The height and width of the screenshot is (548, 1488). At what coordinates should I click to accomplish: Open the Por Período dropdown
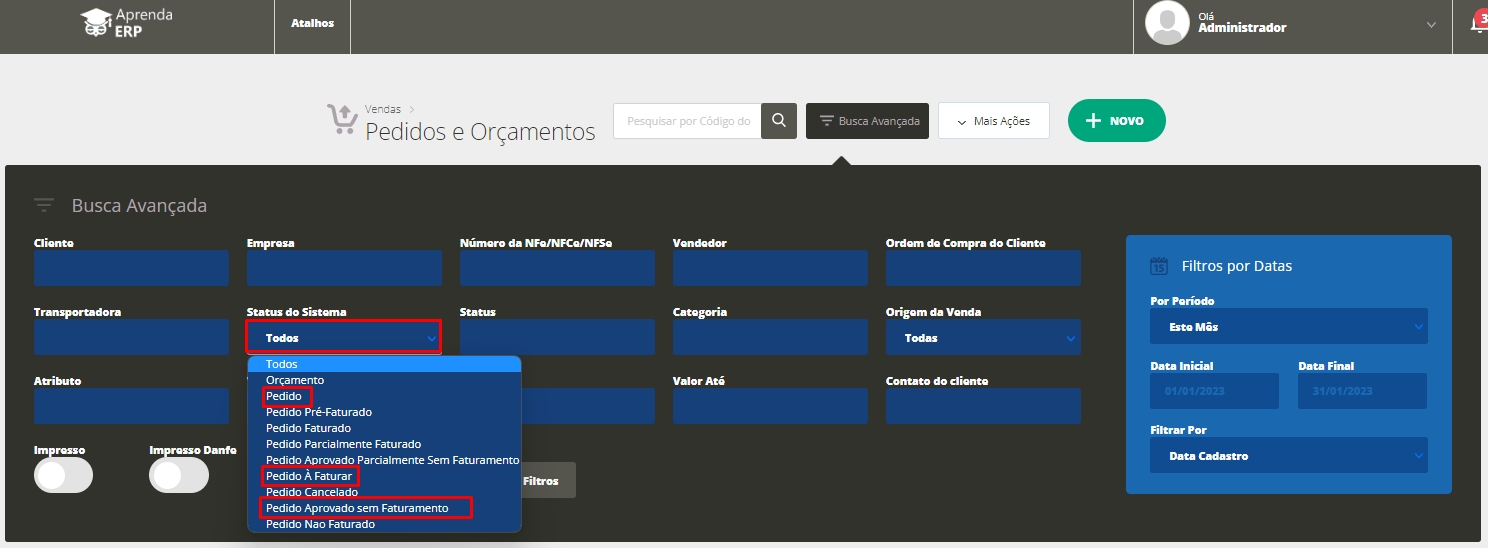[x=1288, y=327]
